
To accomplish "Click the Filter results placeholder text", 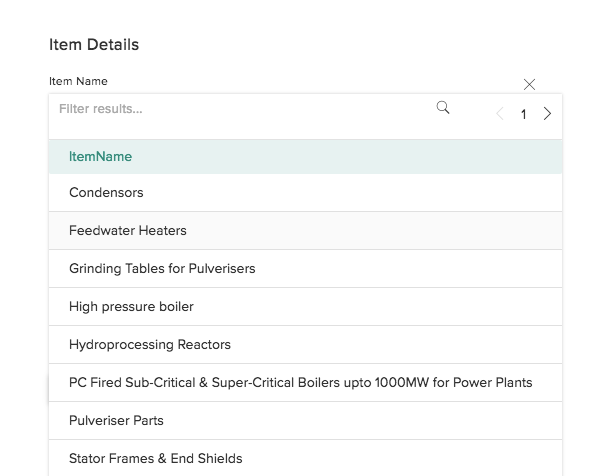I will point(100,109).
